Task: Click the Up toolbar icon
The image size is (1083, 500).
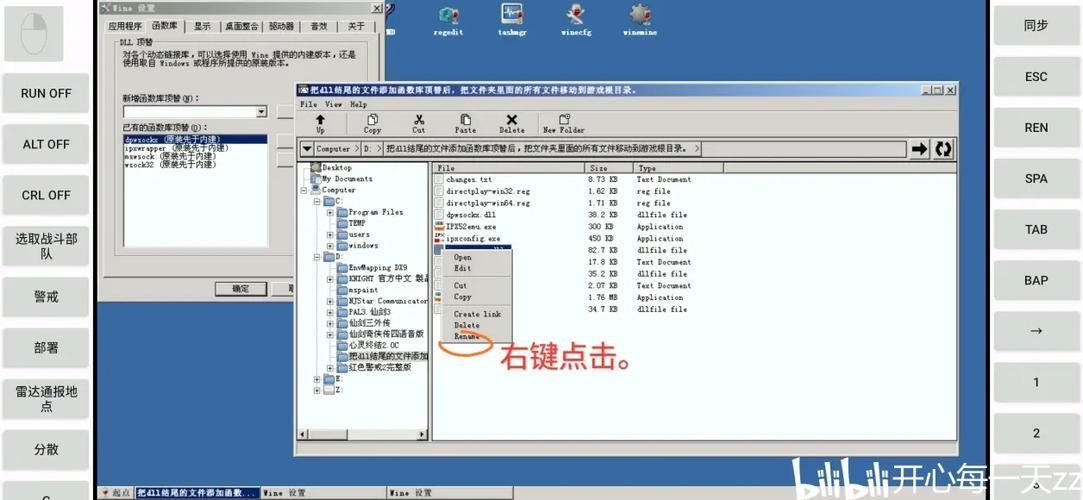Action: [x=320, y=122]
